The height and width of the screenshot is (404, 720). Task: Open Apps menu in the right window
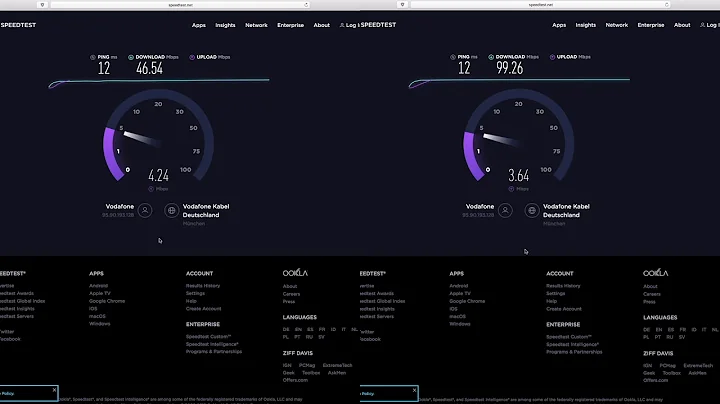(559, 25)
